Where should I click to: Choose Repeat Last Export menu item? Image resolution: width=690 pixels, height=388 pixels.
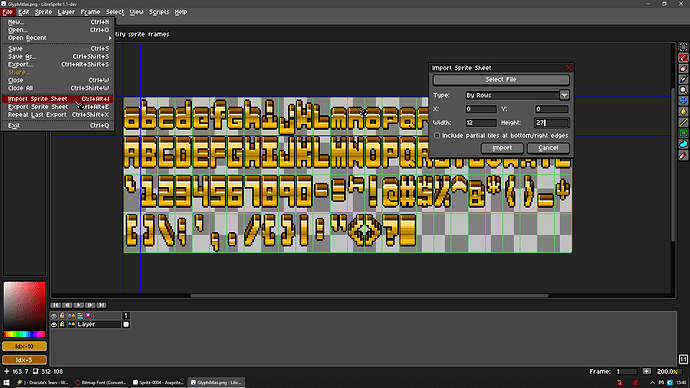point(58,115)
